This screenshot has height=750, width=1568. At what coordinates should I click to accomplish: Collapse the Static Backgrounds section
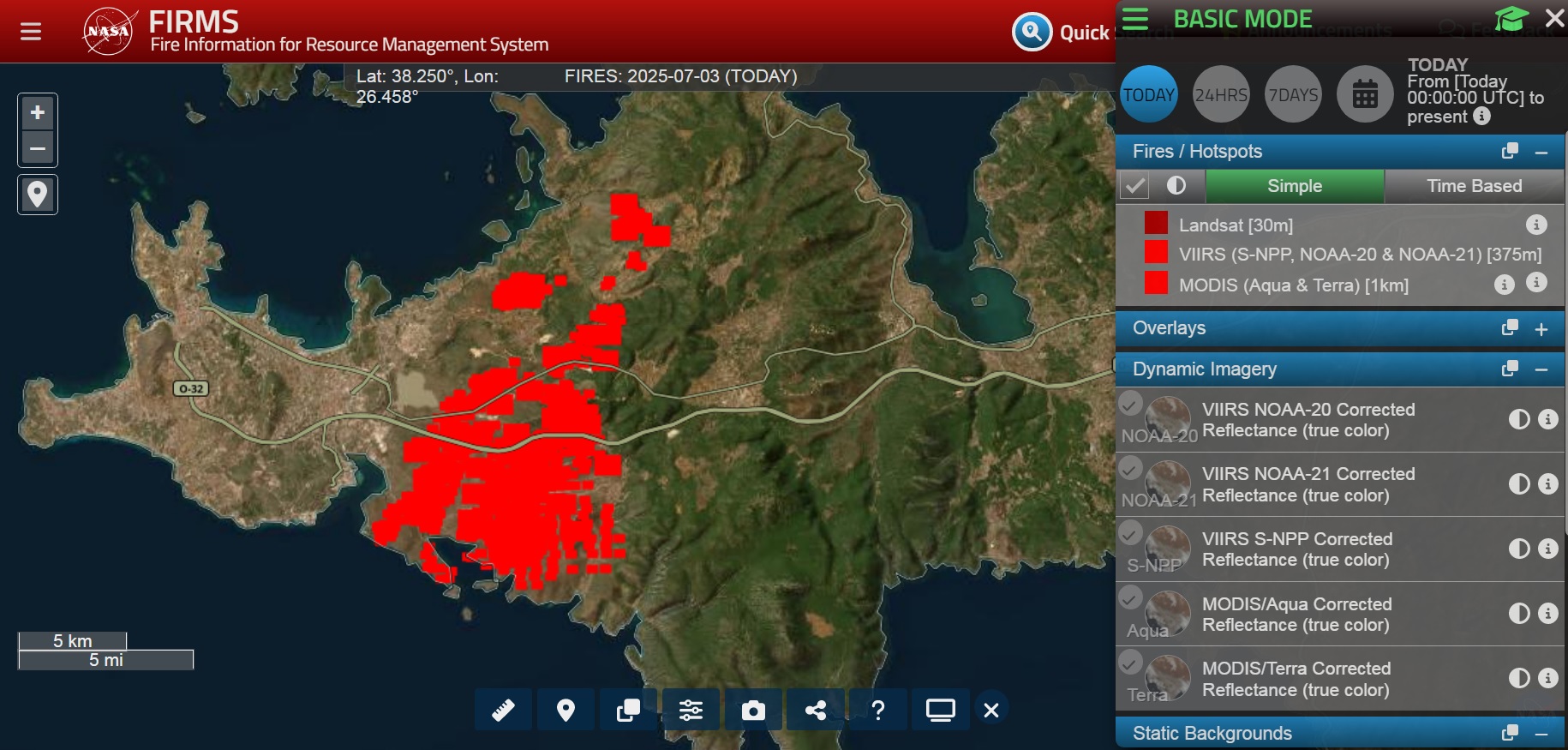[1541, 735]
